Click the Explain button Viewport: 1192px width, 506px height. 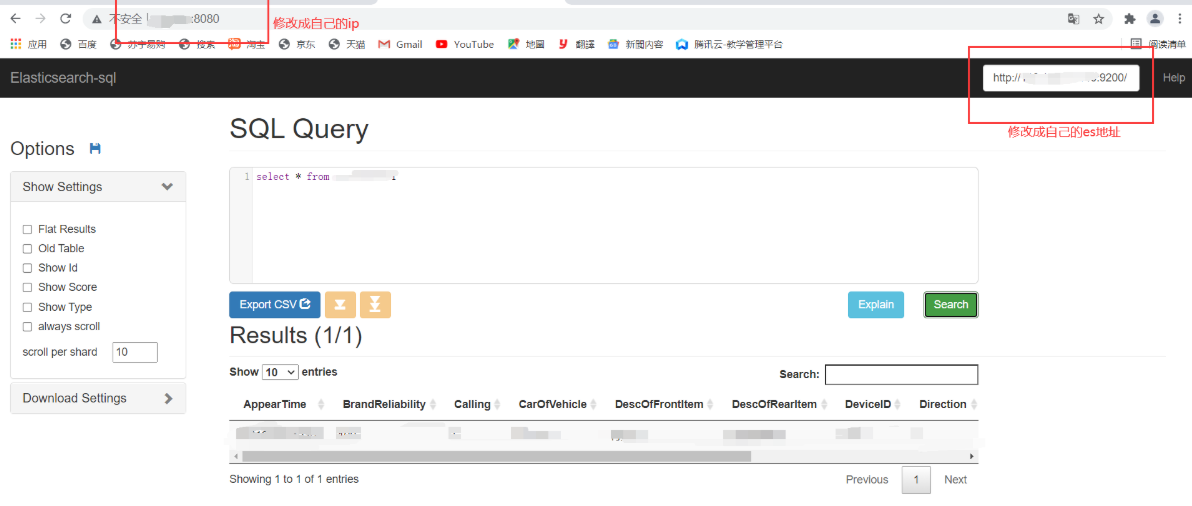[876, 305]
